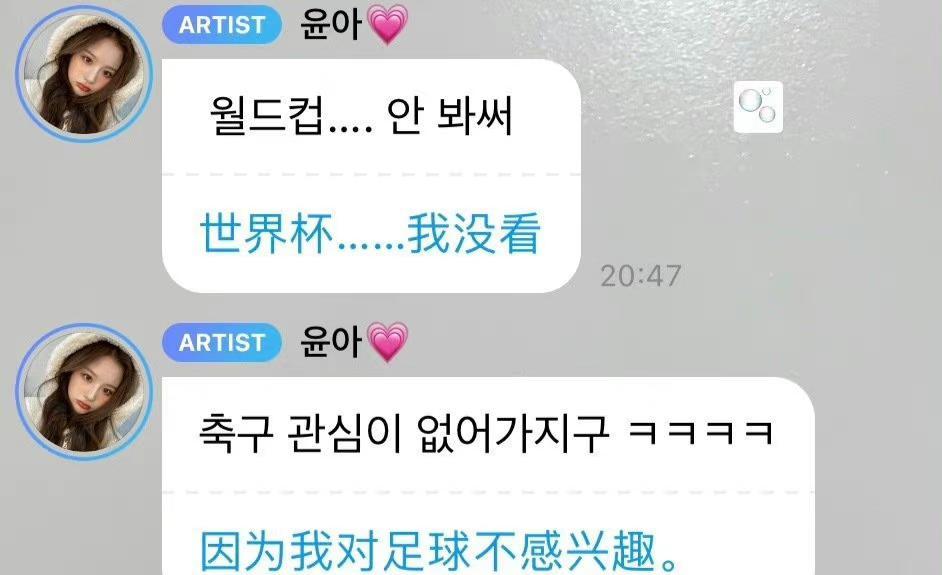Image resolution: width=942 pixels, height=575 pixels.
Task: Tap the pink heart beside the second 윤아 name
Action: click(387, 342)
